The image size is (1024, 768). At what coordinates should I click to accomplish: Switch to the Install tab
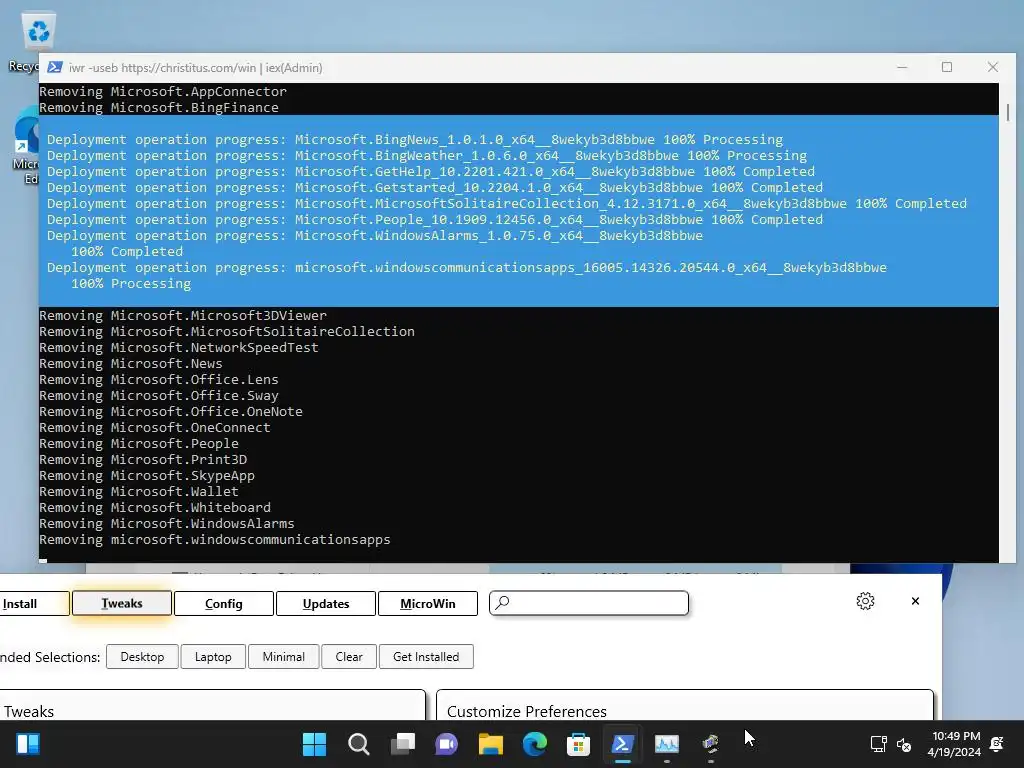click(x=34, y=603)
